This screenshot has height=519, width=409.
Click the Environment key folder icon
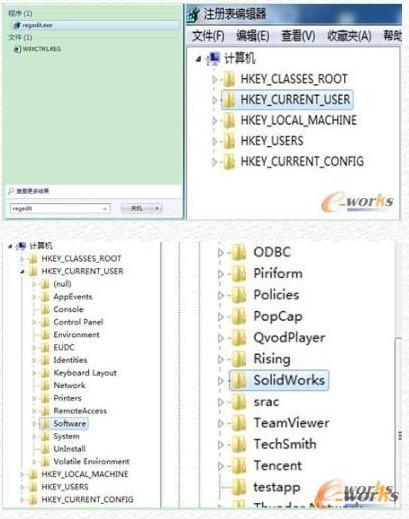coord(45,335)
